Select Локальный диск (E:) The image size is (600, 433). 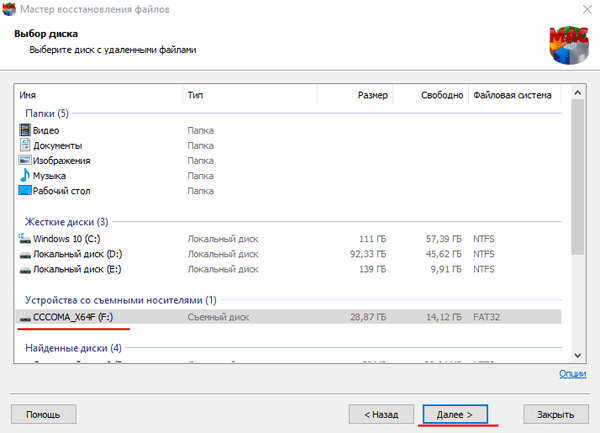(289, 269)
